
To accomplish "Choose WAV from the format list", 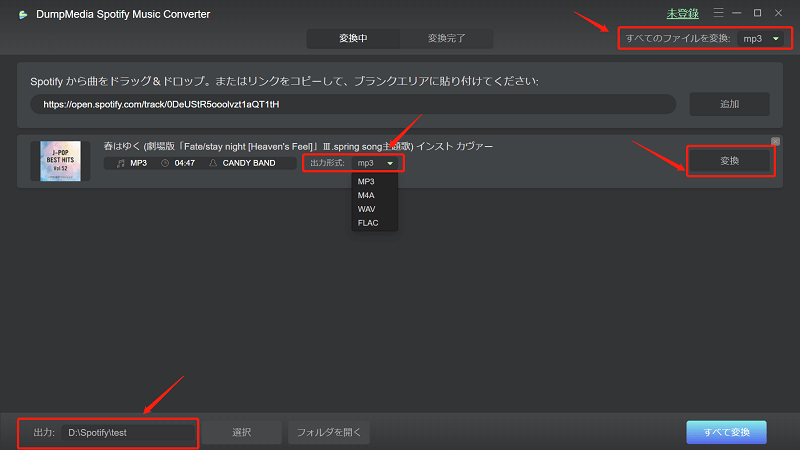I will coord(366,209).
